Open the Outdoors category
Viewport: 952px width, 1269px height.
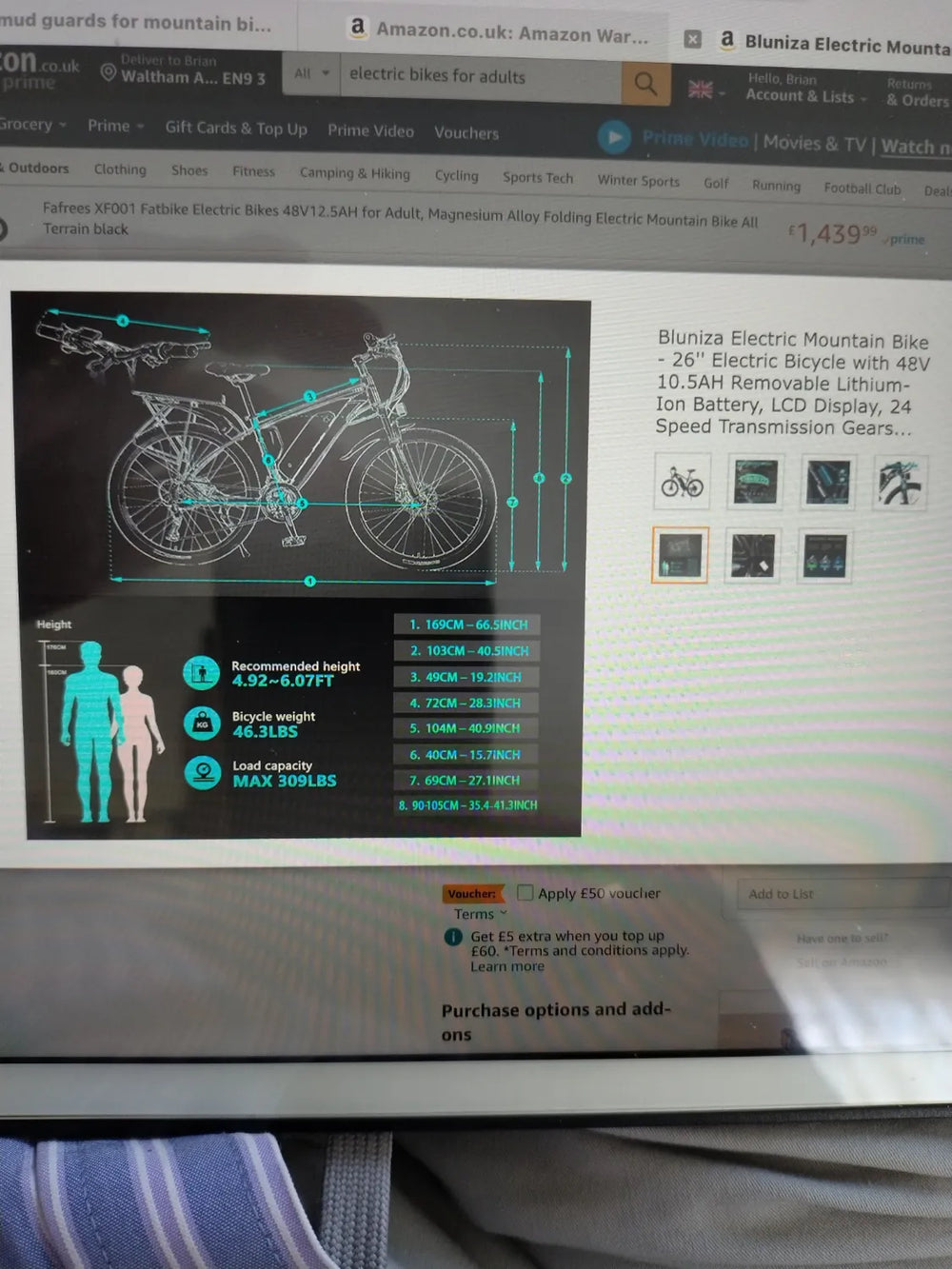(x=35, y=168)
